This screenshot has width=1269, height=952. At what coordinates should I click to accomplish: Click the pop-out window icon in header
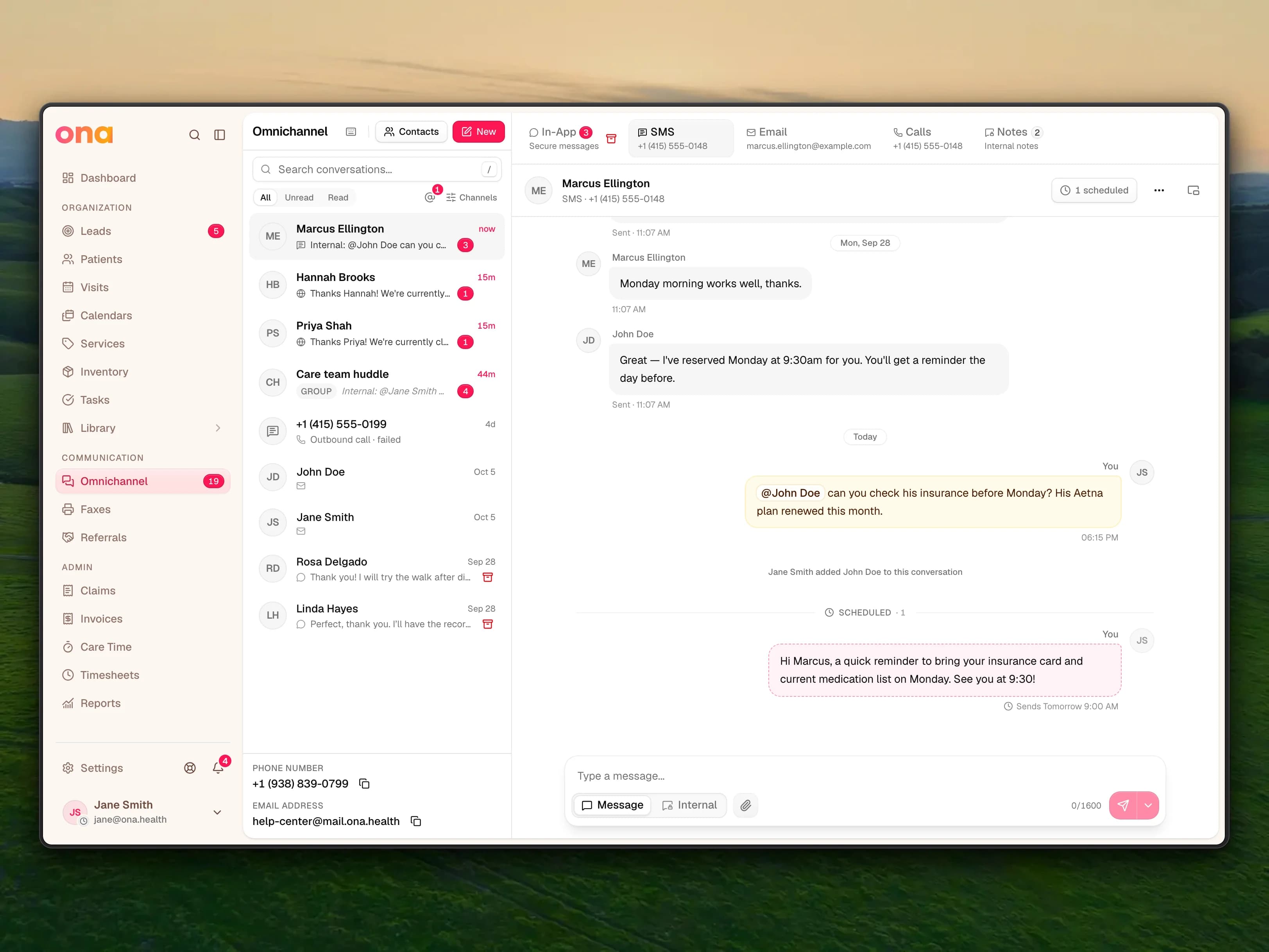click(1193, 190)
